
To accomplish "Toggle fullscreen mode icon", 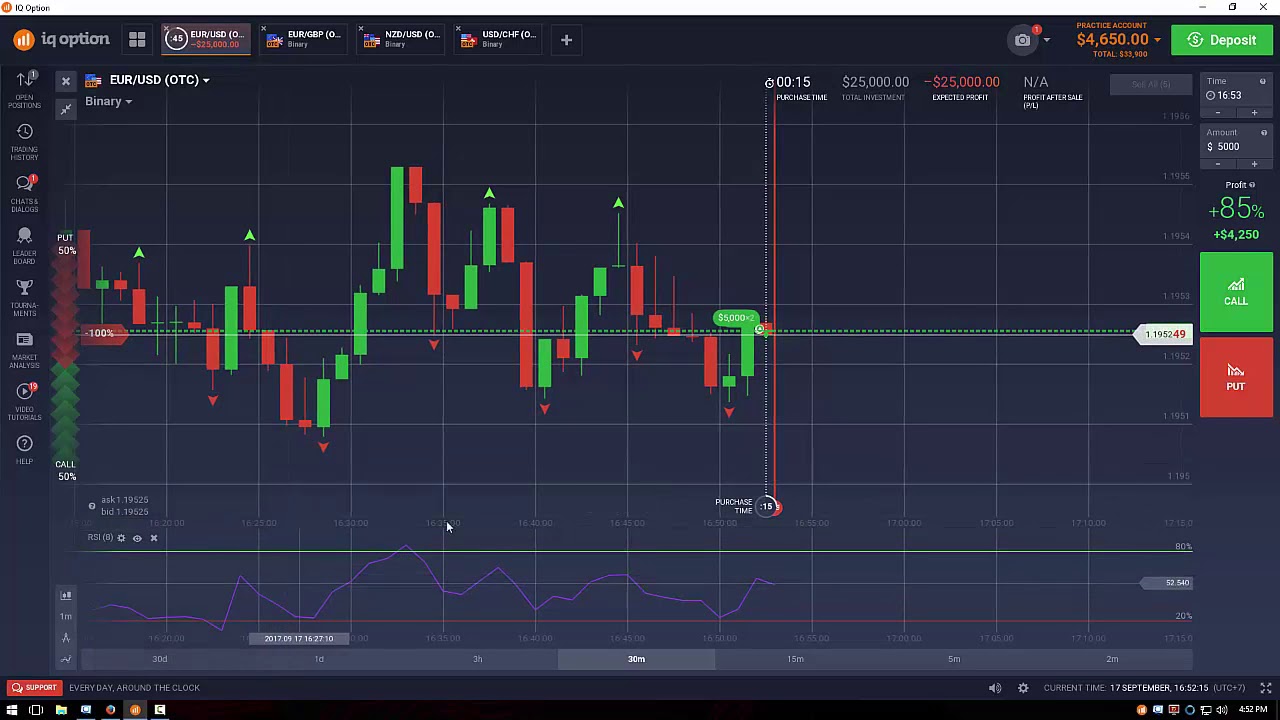I will (x=1265, y=688).
